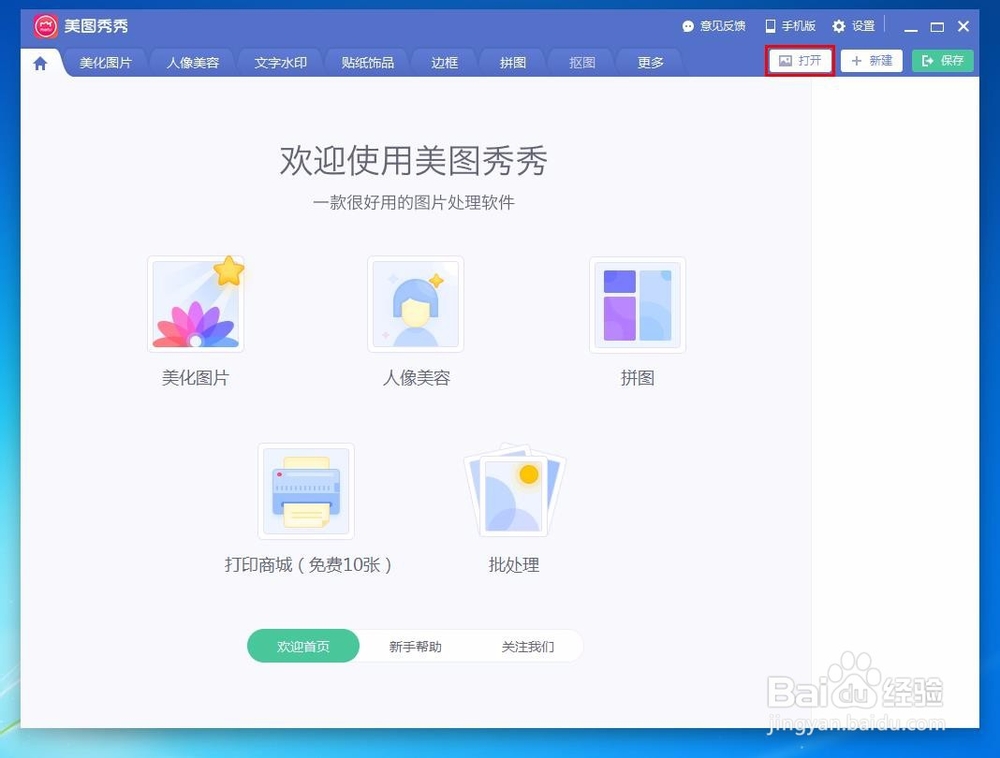
Task: Click the 拼图 label under collage icon
Action: (638, 378)
